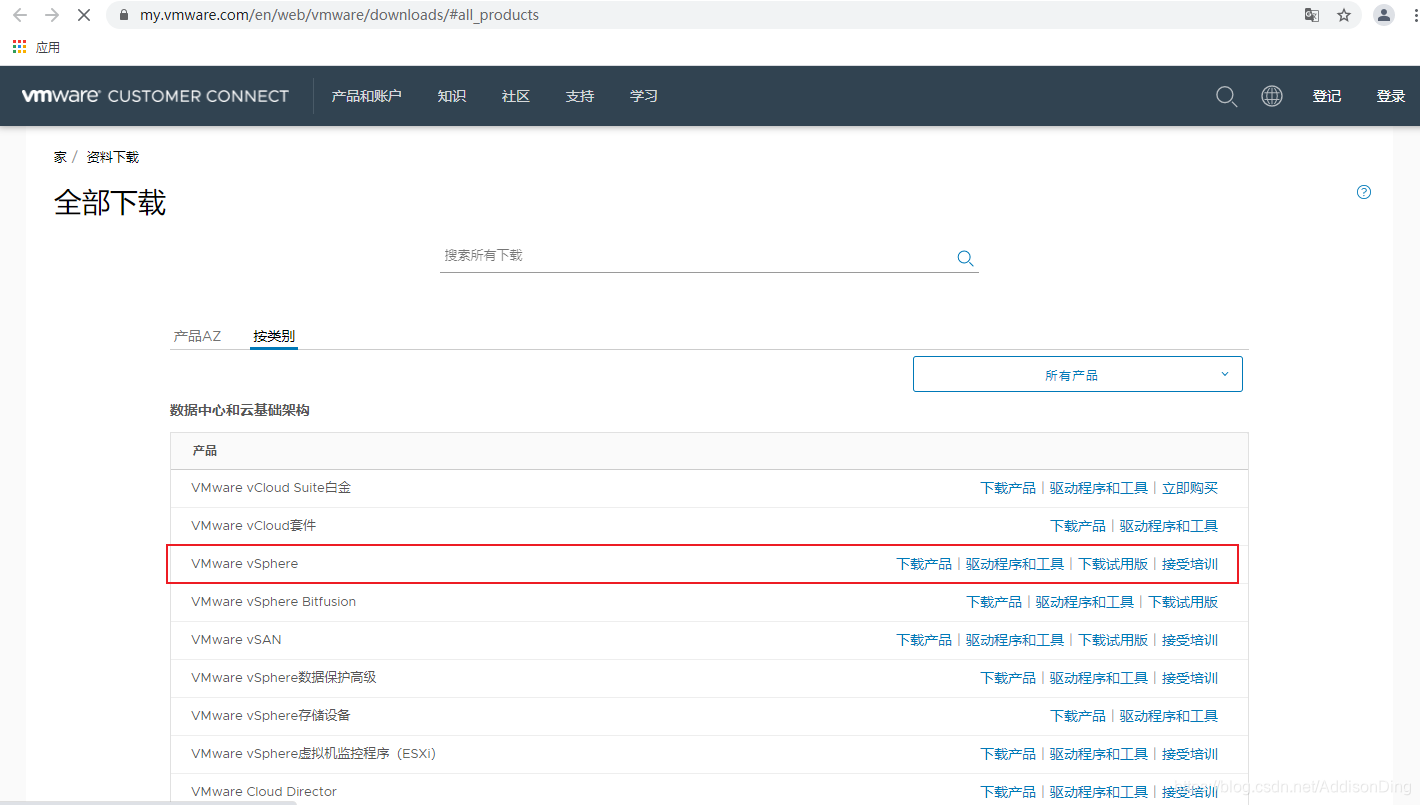Click the browser back arrow
This screenshot has height=805, width=1420.
20,15
